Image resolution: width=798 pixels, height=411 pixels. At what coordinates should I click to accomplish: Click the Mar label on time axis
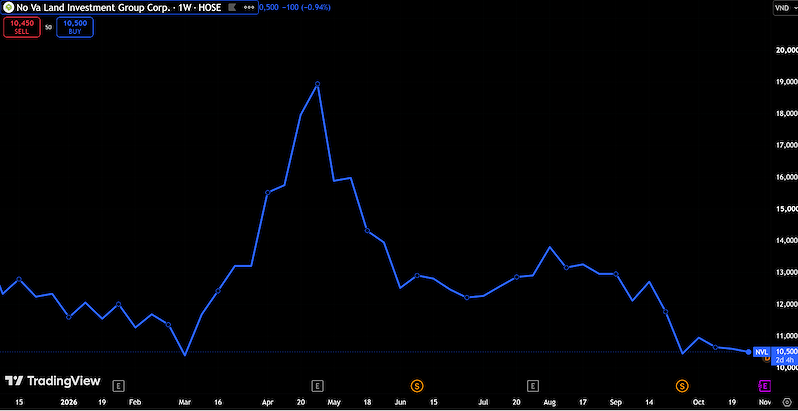tap(185, 402)
